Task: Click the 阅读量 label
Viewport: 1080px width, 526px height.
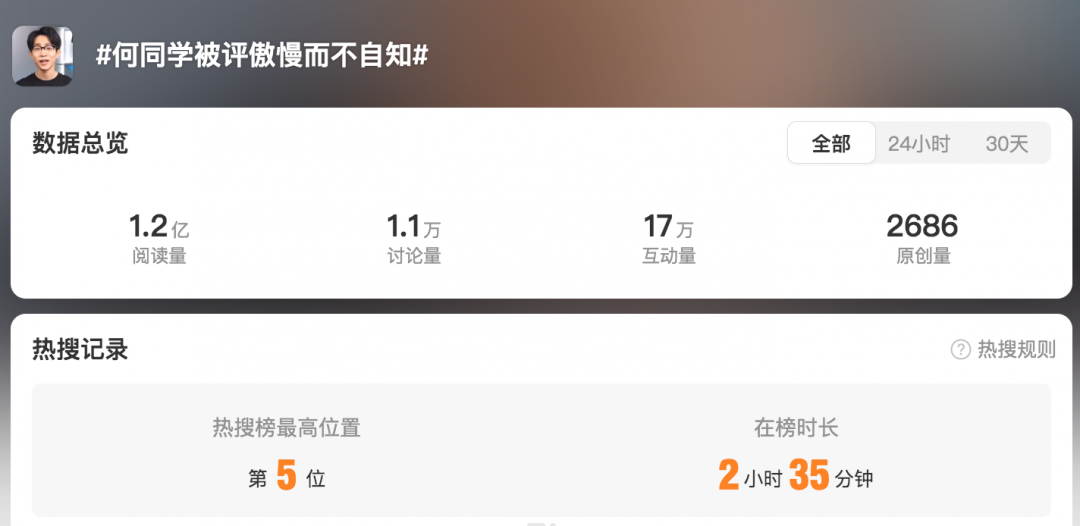Action: 159,257
